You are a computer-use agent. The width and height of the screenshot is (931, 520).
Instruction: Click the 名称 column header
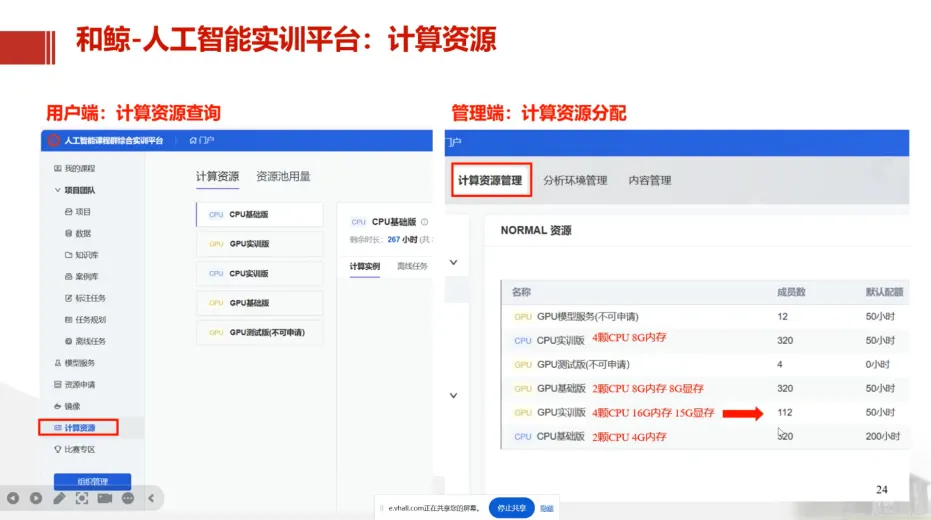click(x=521, y=292)
